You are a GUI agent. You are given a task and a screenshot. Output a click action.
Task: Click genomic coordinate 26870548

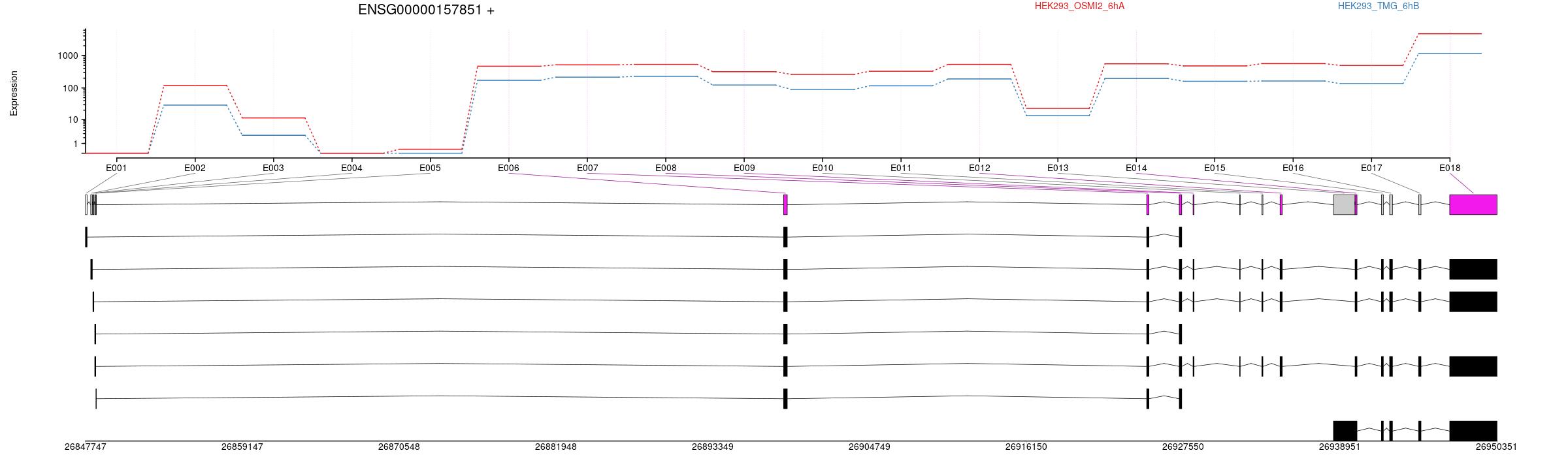pyautogui.click(x=399, y=447)
